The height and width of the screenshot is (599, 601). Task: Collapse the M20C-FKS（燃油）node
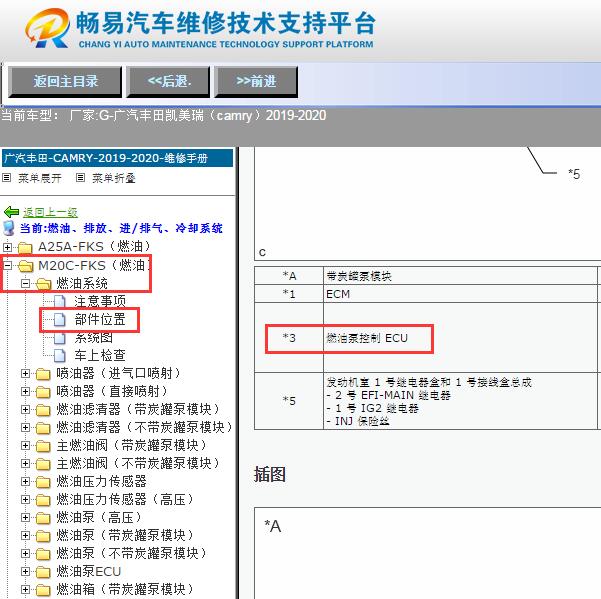[x=7, y=265]
